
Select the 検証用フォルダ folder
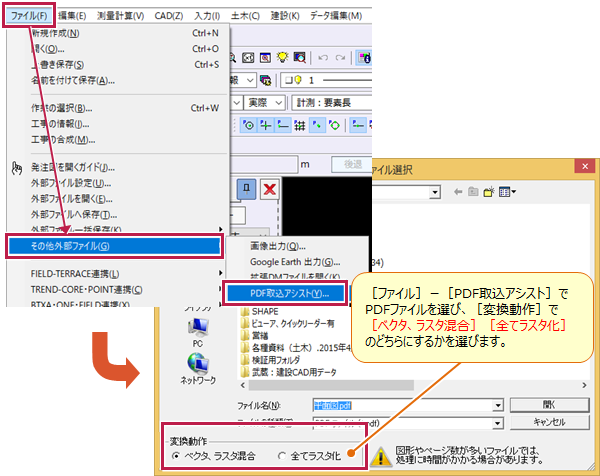pyautogui.click(x=270, y=360)
